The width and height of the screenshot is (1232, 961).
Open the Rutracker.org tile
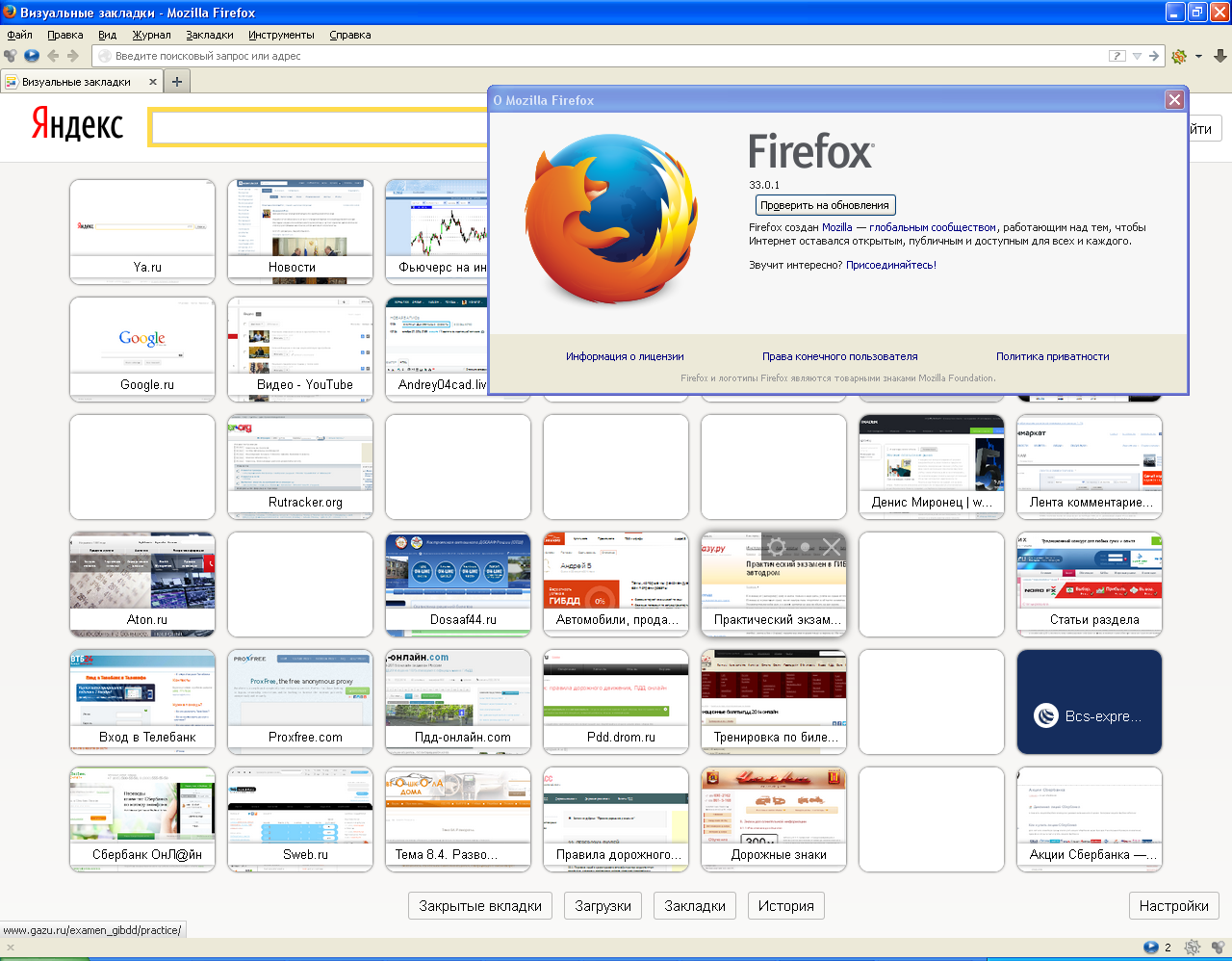(300, 467)
